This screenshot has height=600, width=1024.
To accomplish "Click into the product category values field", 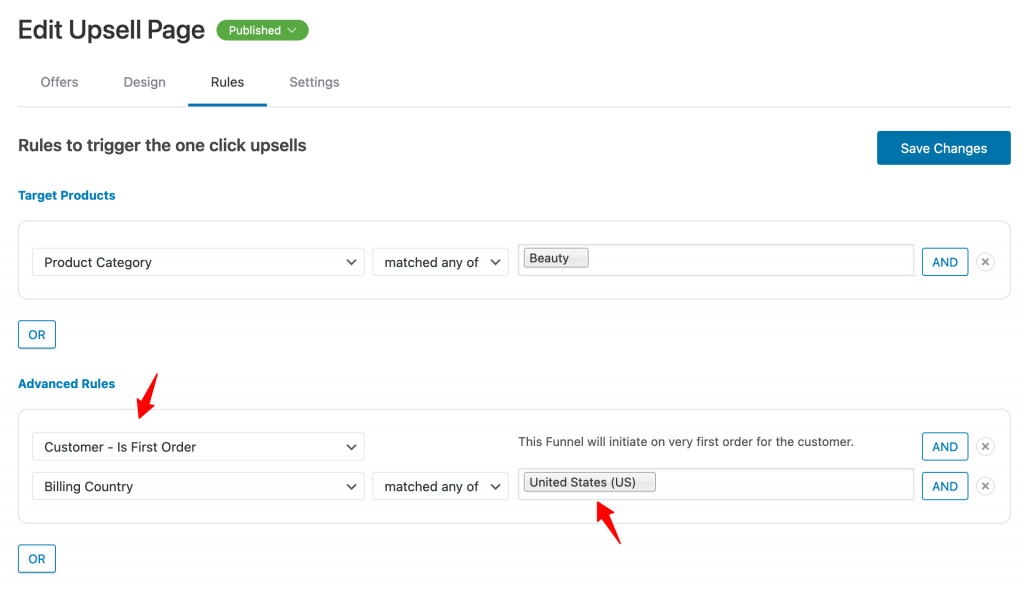I will (716, 260).
